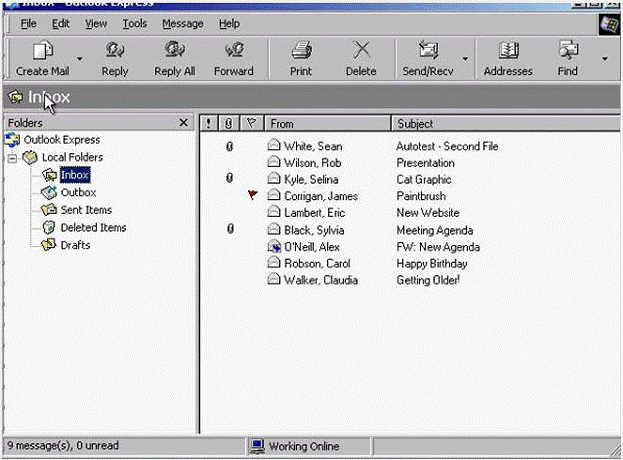Viewport: 623px width, 460px height.
Task: Sort by the From column header
Action: 327,124
